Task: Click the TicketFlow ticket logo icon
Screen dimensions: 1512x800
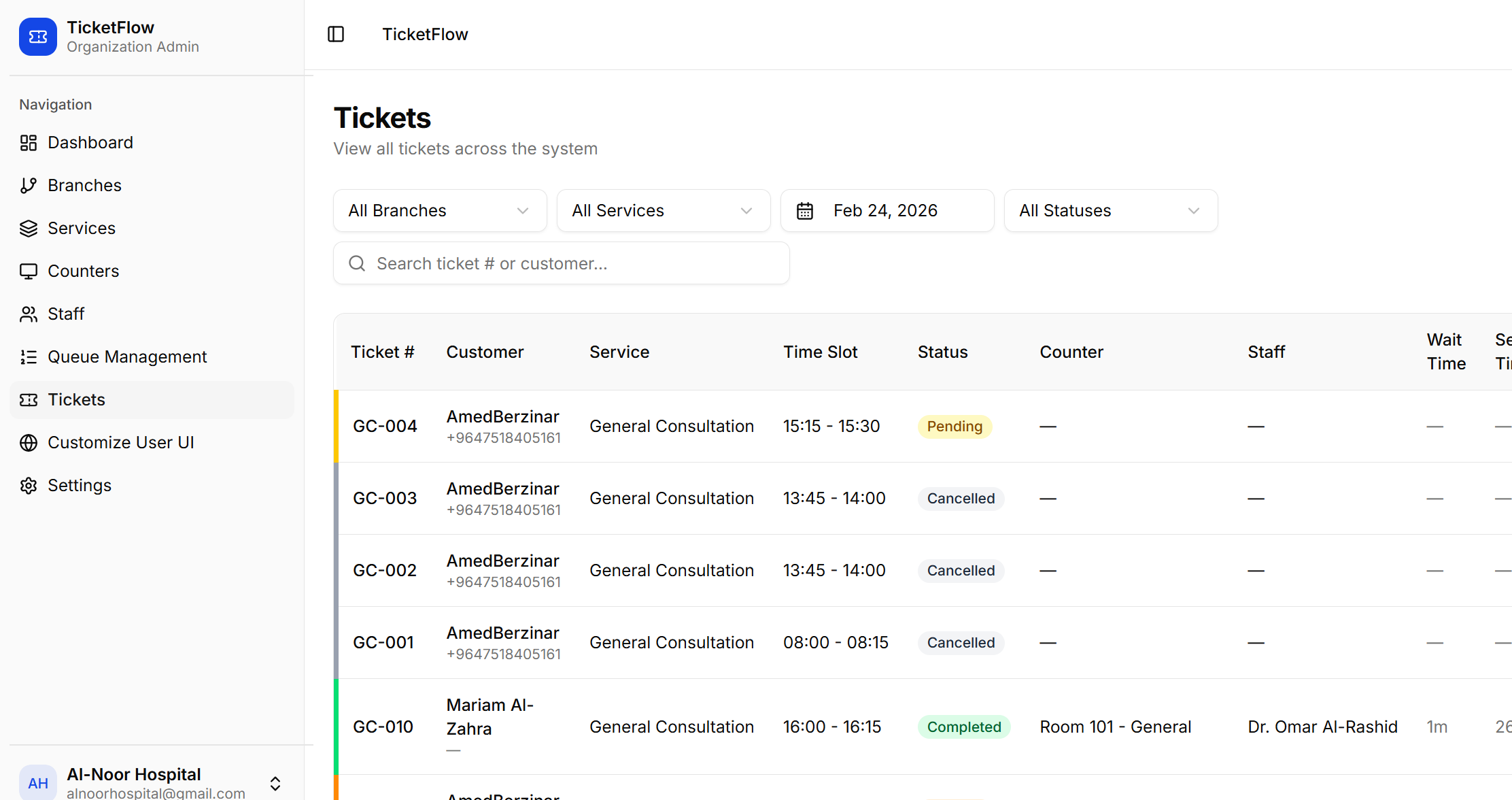Action: (37, 37)
